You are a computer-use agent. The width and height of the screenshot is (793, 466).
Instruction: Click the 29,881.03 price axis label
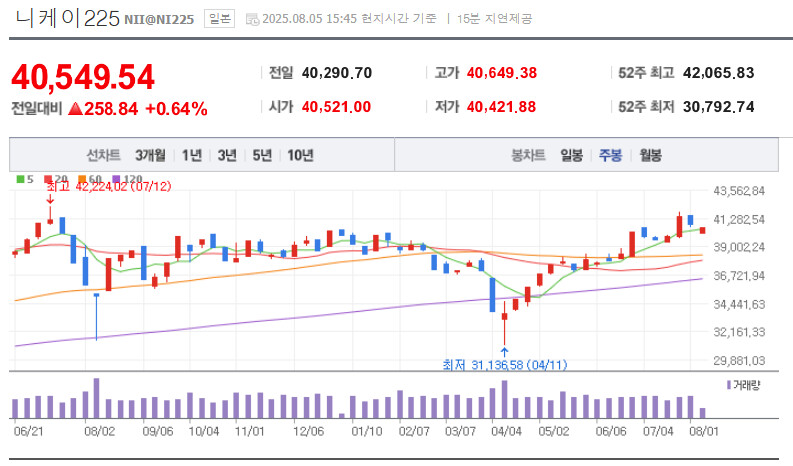(739, 361)
